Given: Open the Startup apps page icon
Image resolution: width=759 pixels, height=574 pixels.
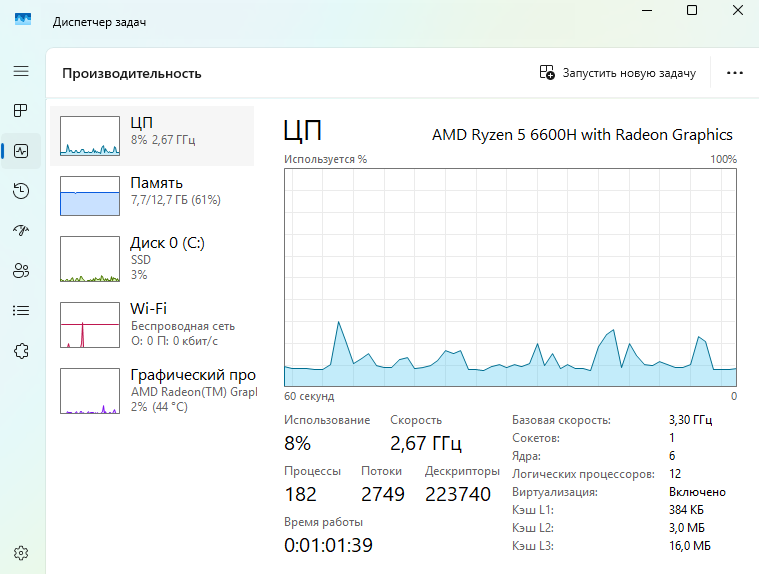Looking at the screenshot, I should point(21,231).
